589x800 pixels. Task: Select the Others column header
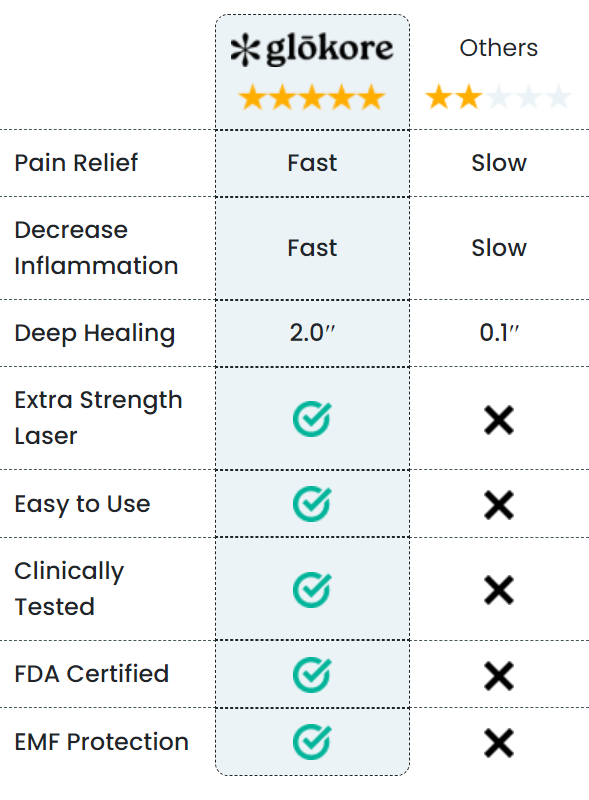tap(499, 48)
